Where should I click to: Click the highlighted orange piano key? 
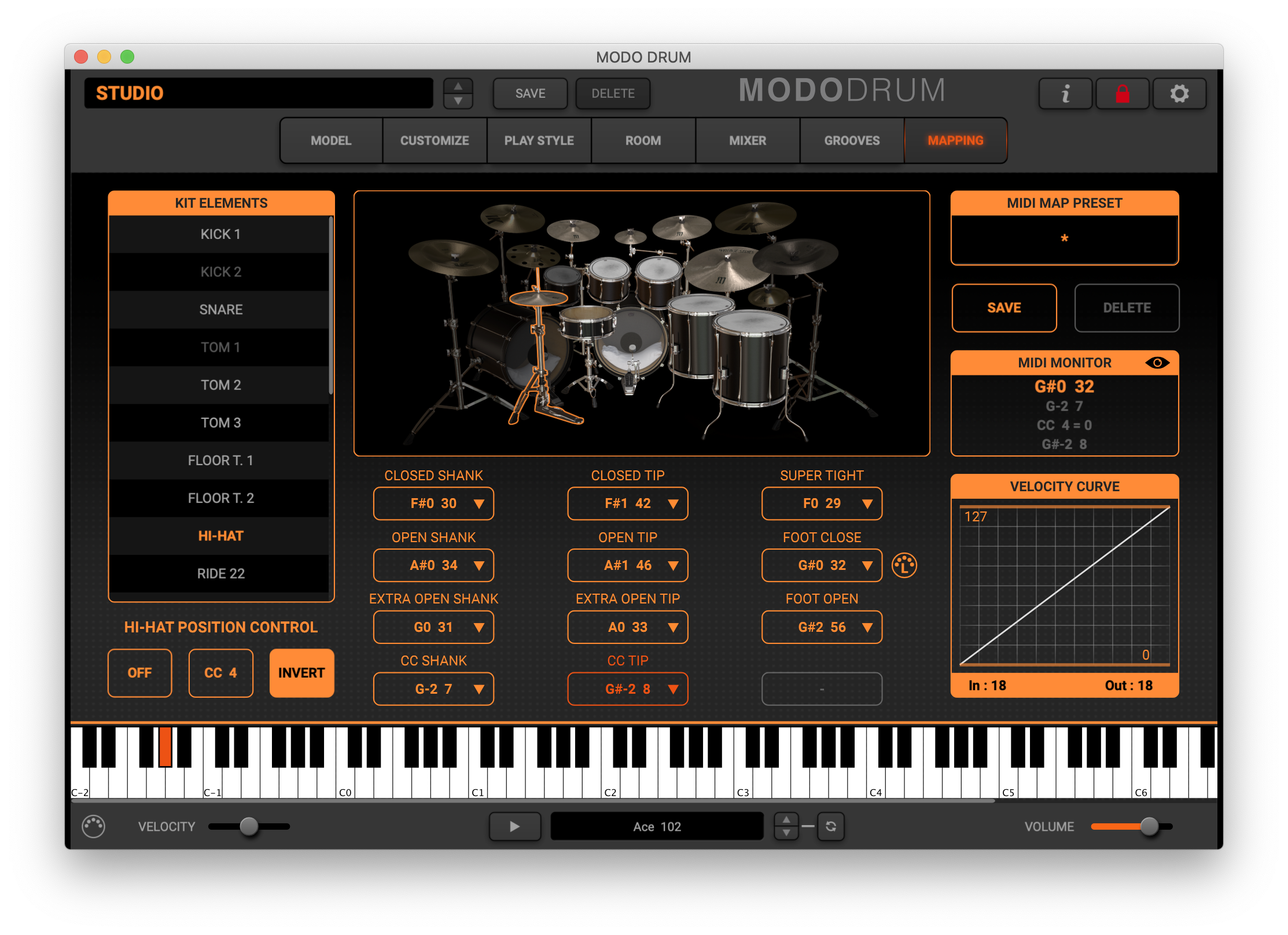(x=165, y=747)
